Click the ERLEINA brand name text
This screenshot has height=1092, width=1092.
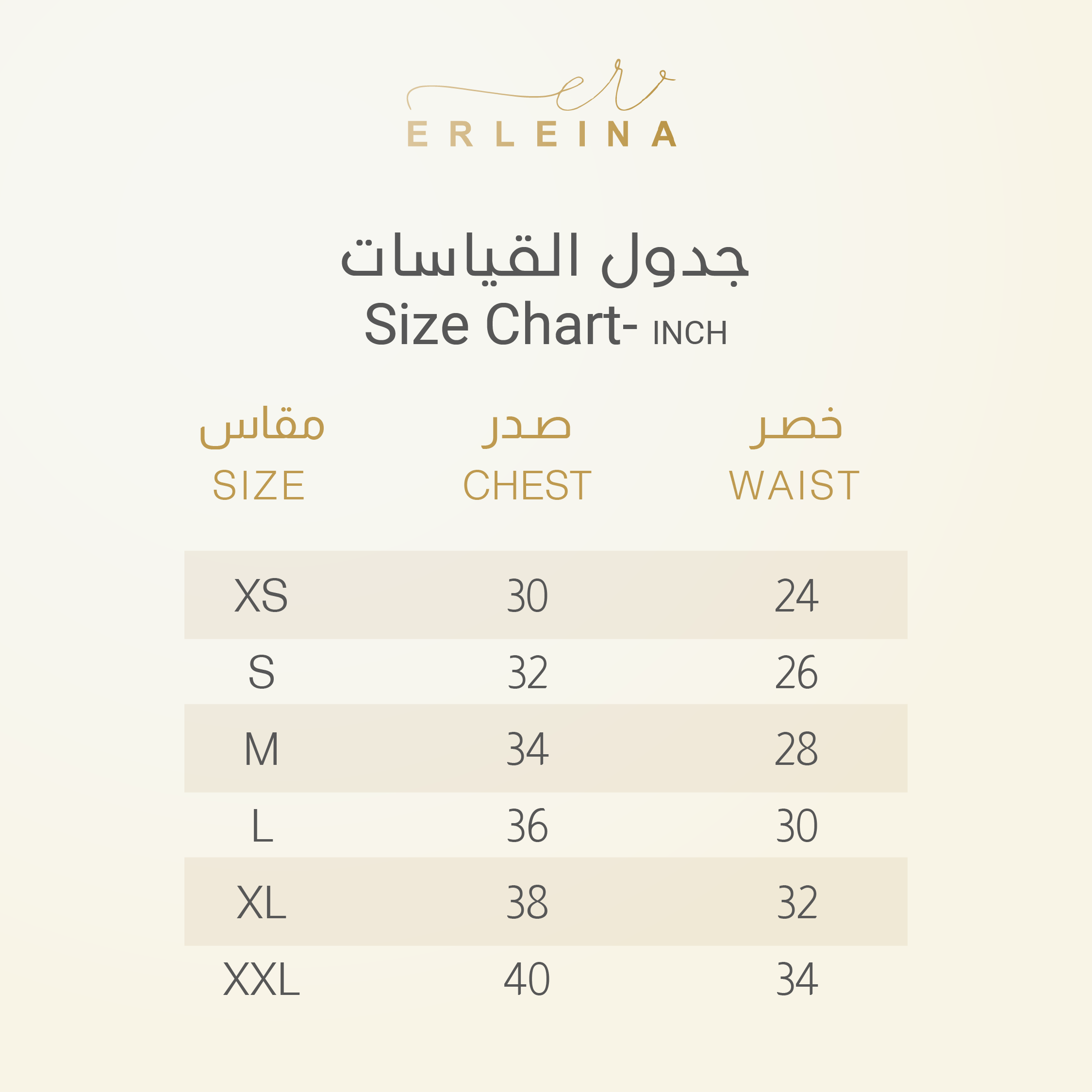click(542, 134)
